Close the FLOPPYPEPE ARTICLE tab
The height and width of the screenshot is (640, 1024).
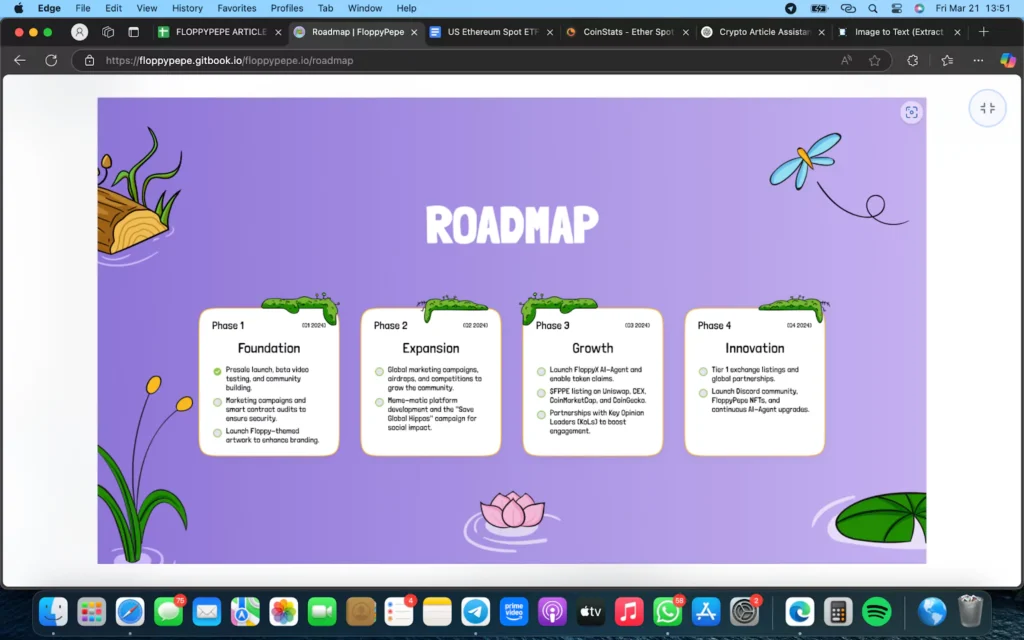click(278, 32)
